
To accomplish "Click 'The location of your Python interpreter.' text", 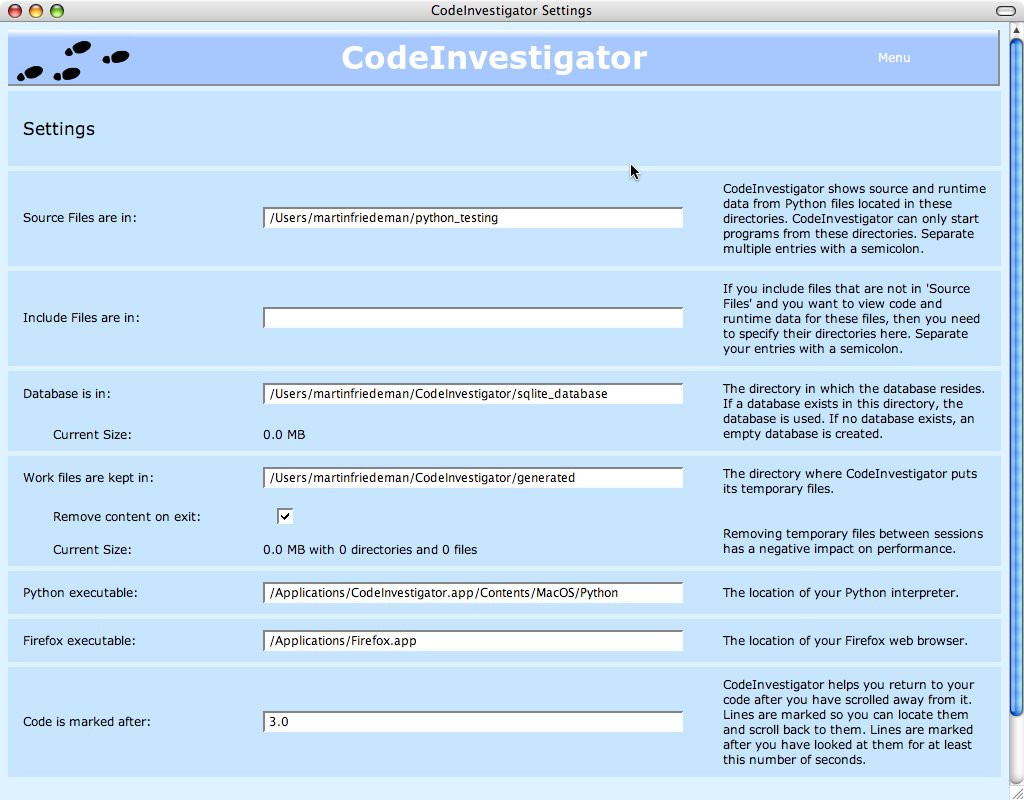I will coord(840,593).
